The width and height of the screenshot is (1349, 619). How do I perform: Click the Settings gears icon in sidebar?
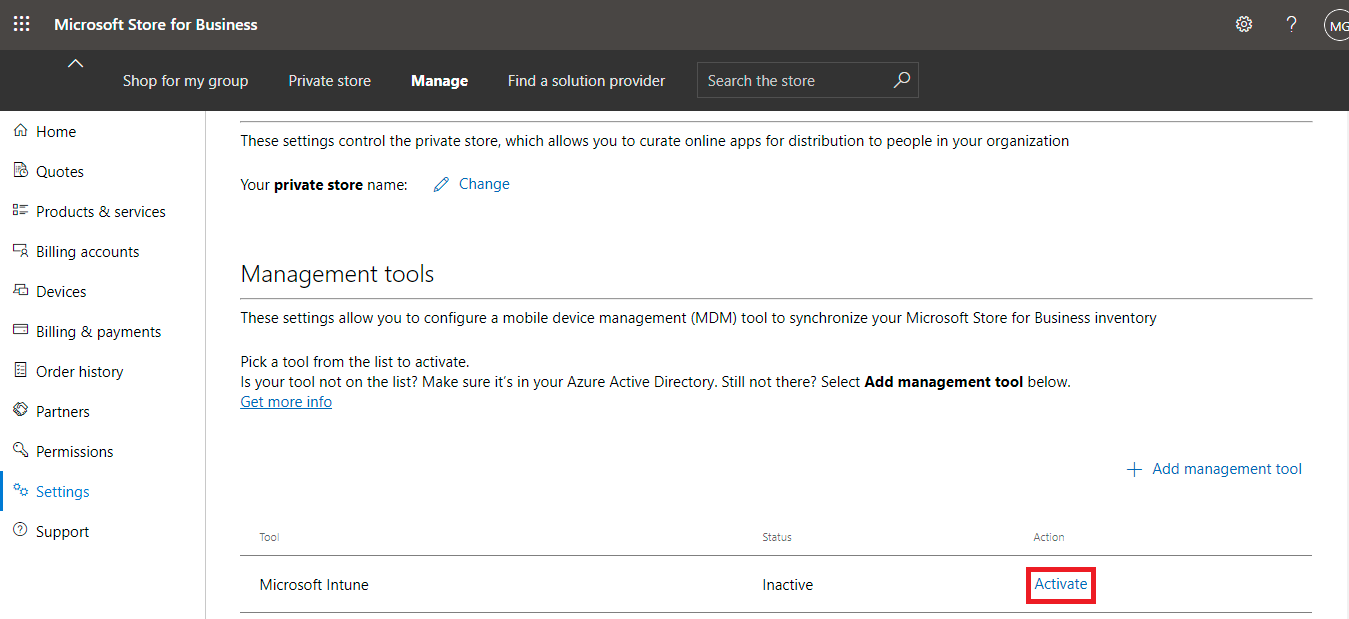tap(20, 491)
